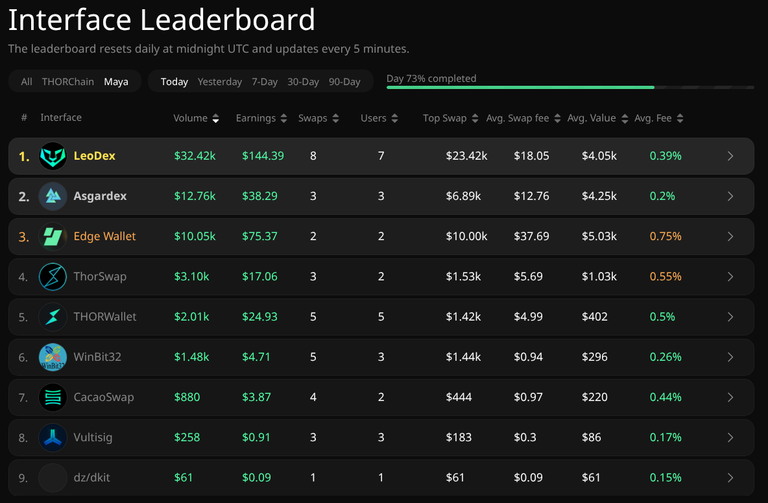Click the Volume column header label
This screenshot has width=768, height=503.
pyautogui.click(x=190, y=118)
